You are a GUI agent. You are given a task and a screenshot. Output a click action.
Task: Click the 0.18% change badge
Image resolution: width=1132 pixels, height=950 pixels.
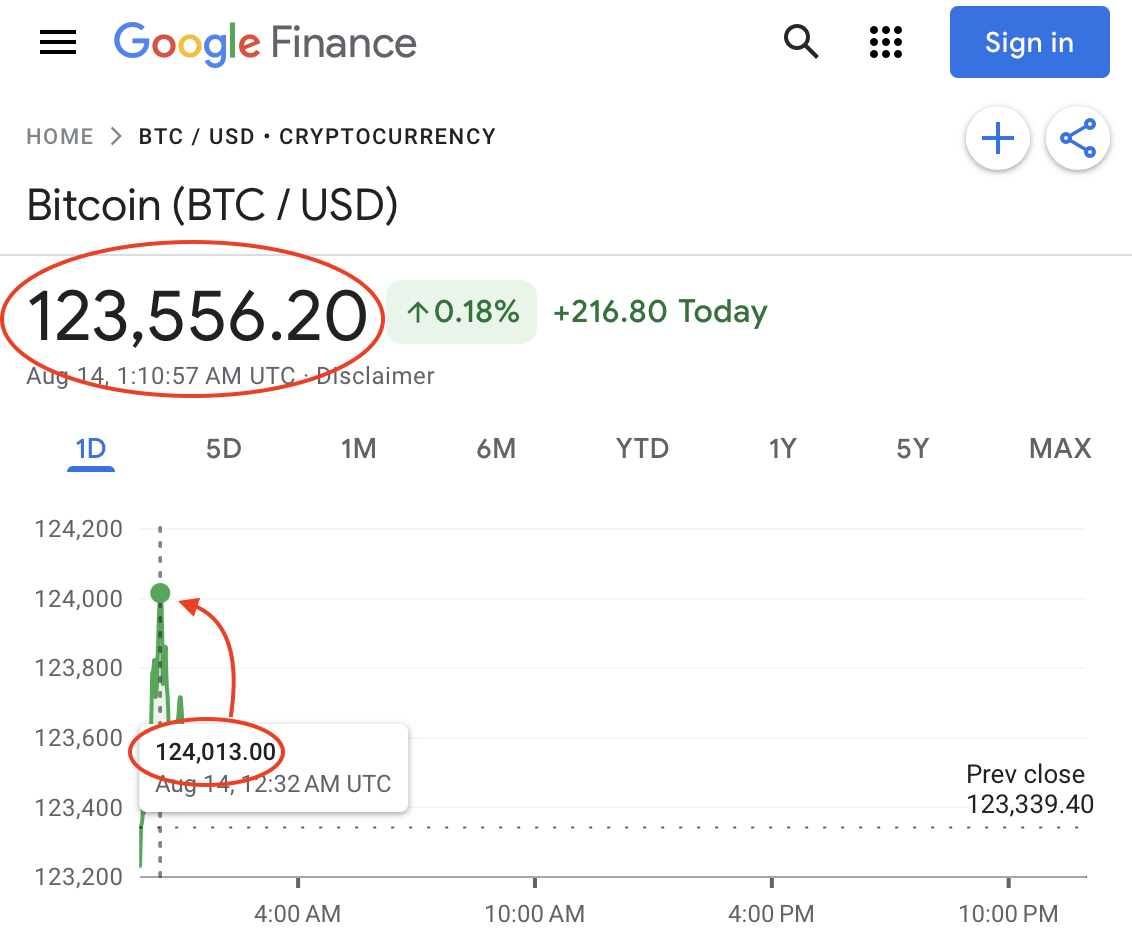462,312
